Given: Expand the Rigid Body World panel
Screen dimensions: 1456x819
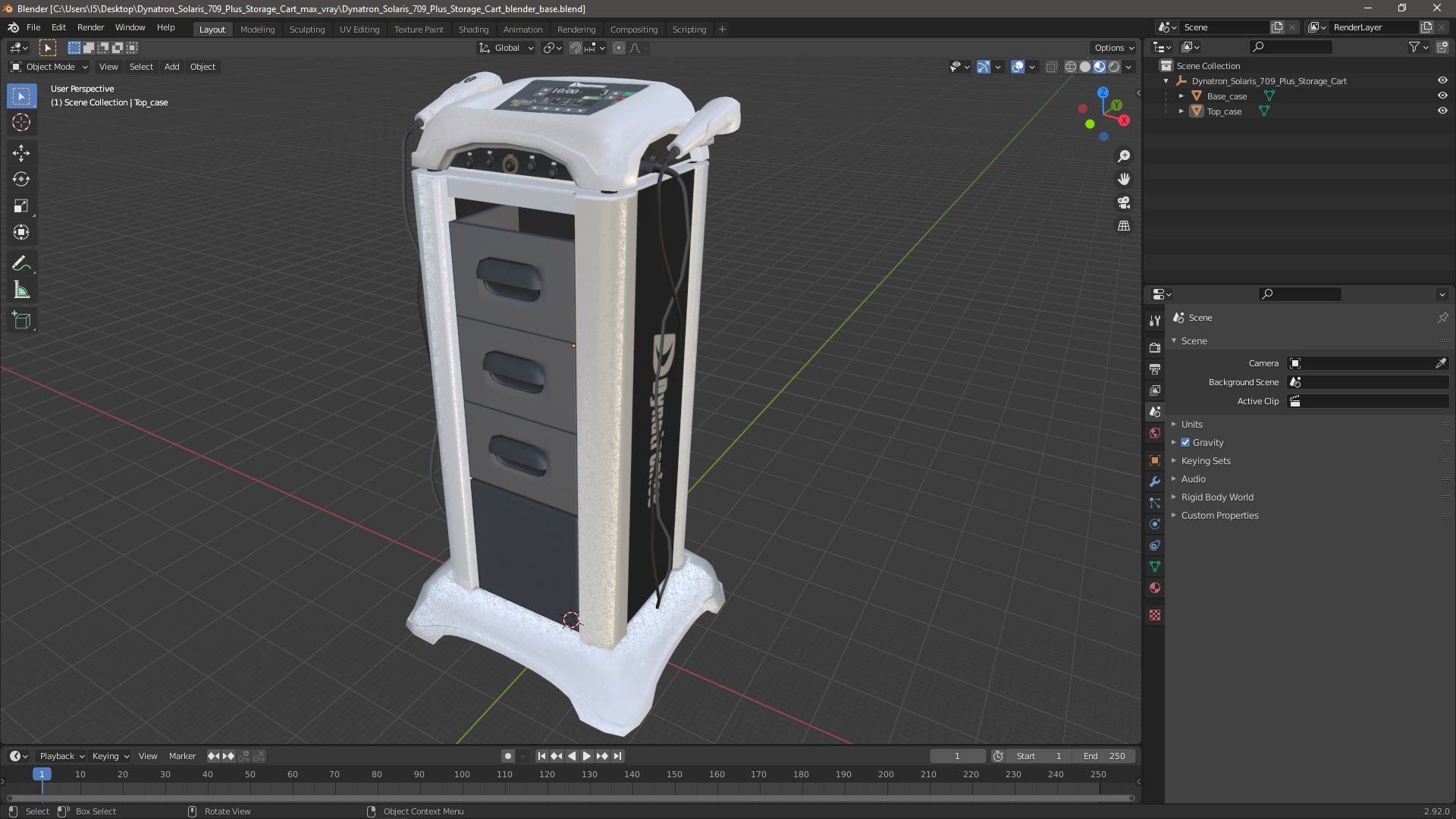Looking at the screenshot, I should coord(1217,497).
